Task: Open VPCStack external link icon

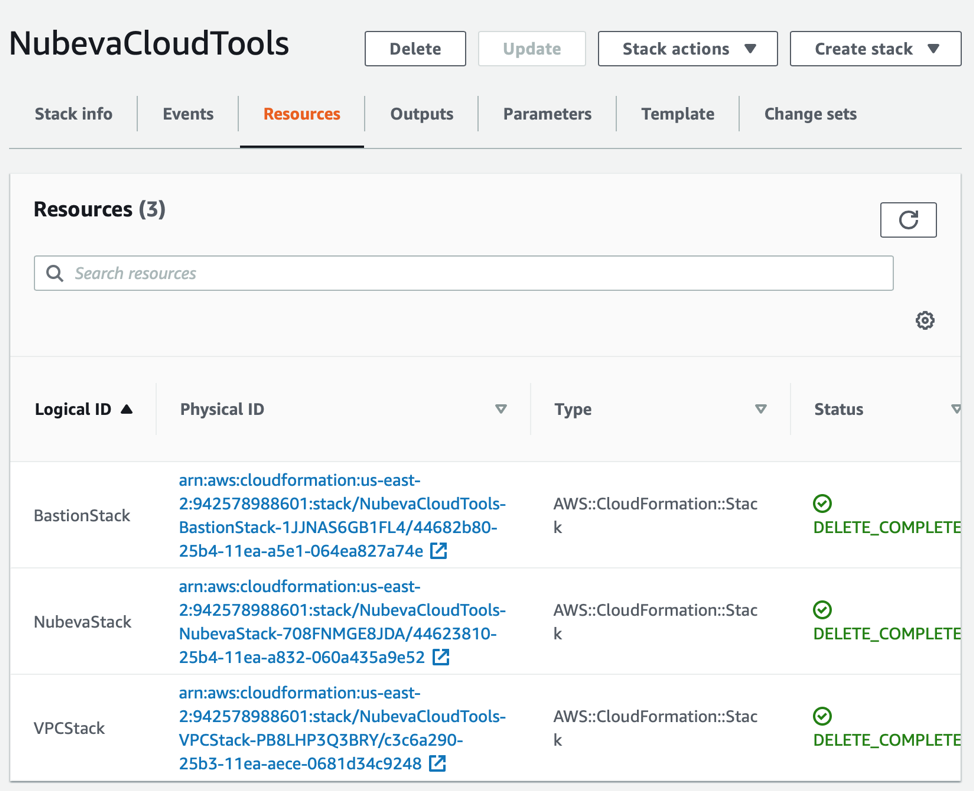Action: [x=437, y=763]
